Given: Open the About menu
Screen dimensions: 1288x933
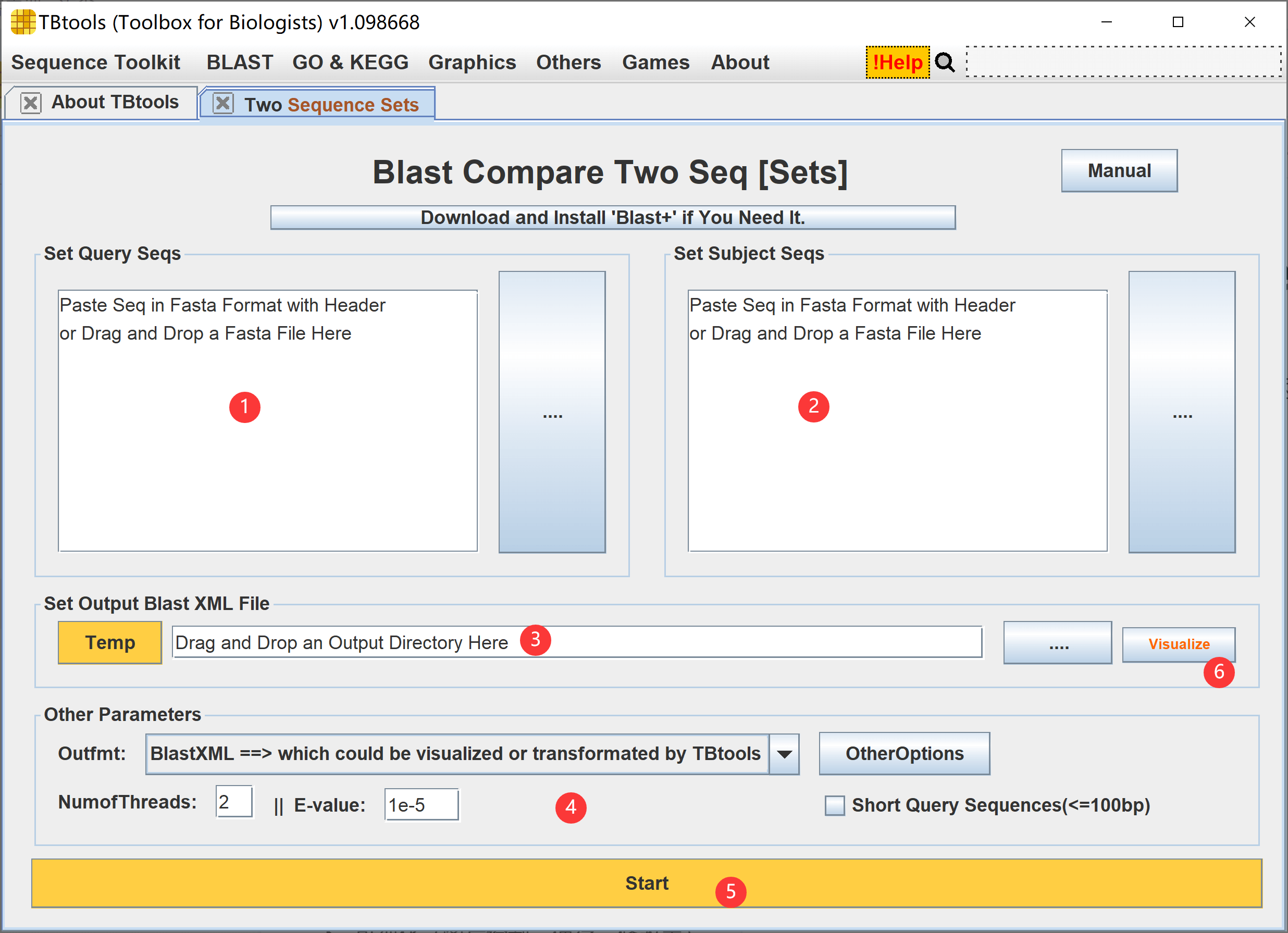Looking at the screenshot, I should 740,62.
